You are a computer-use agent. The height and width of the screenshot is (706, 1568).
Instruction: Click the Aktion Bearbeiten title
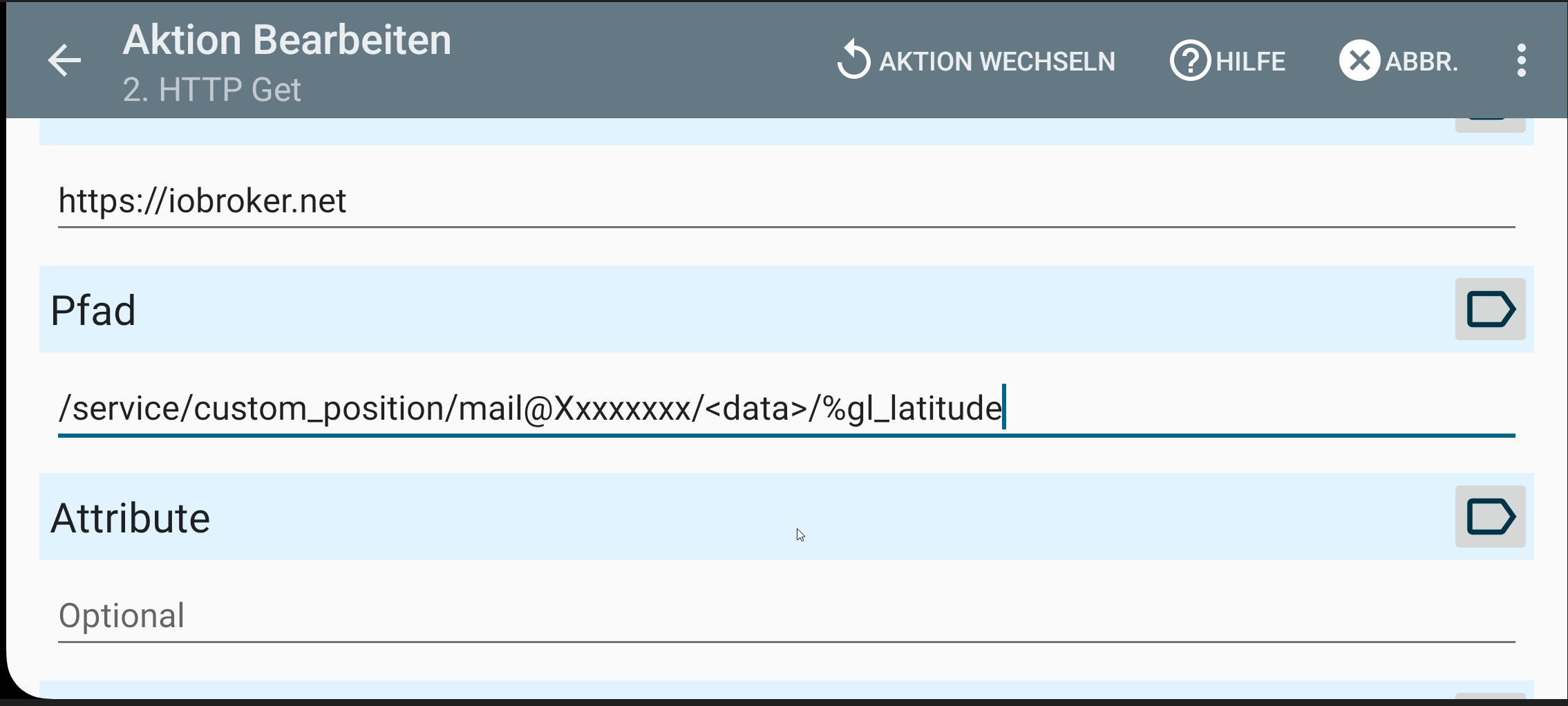pos(287,40)
